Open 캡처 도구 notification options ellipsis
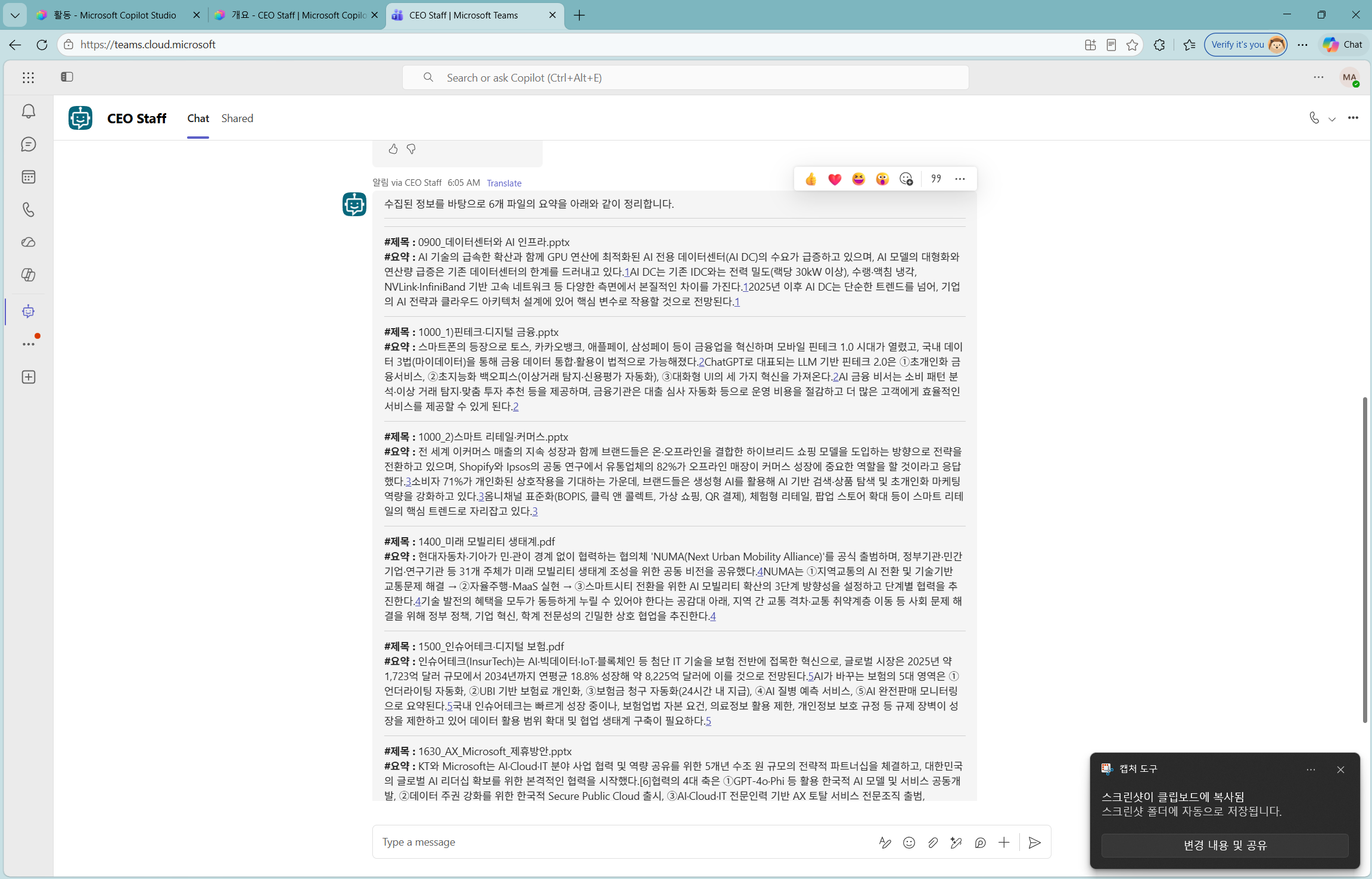The image size is (1372, 879). pos(1311,769)
